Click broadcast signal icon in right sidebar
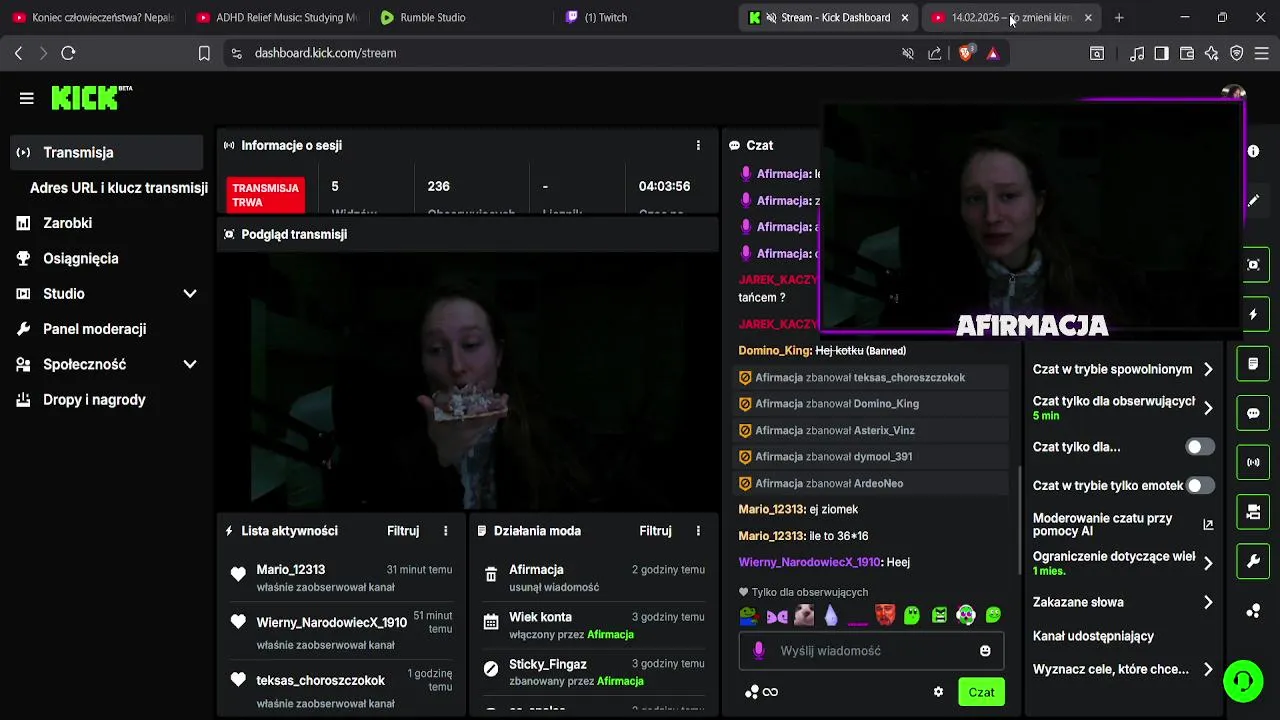Image resolution: width=1280 pixels, height=720 pixels. pos(1253,463)
